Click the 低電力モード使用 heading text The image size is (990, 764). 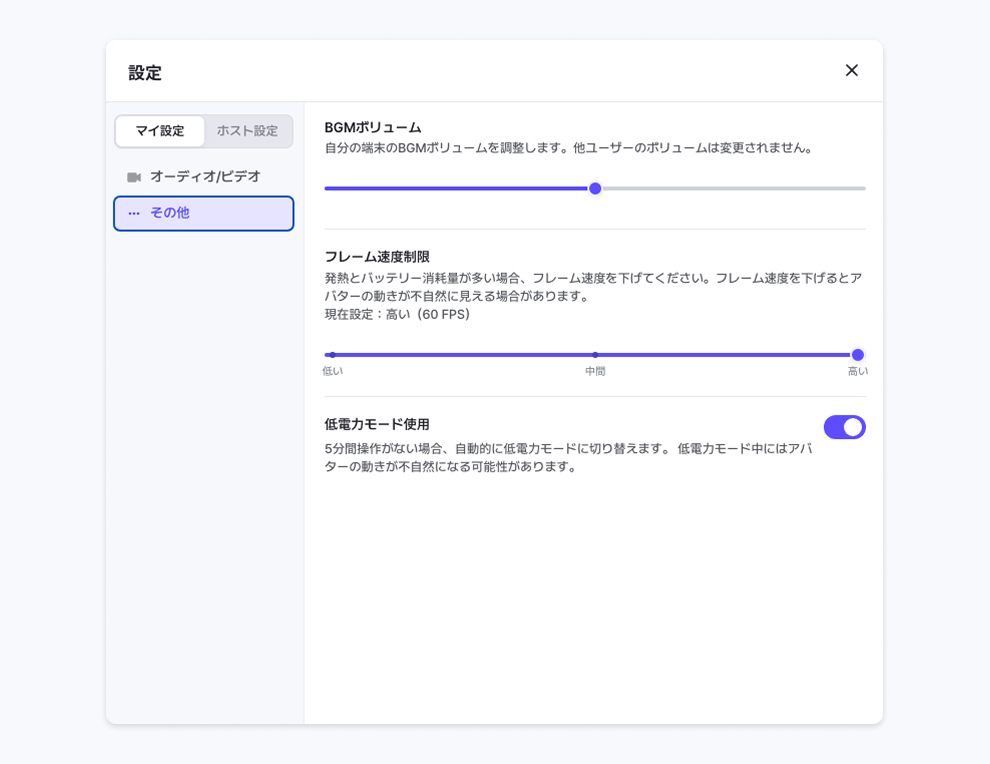[377, 424]
